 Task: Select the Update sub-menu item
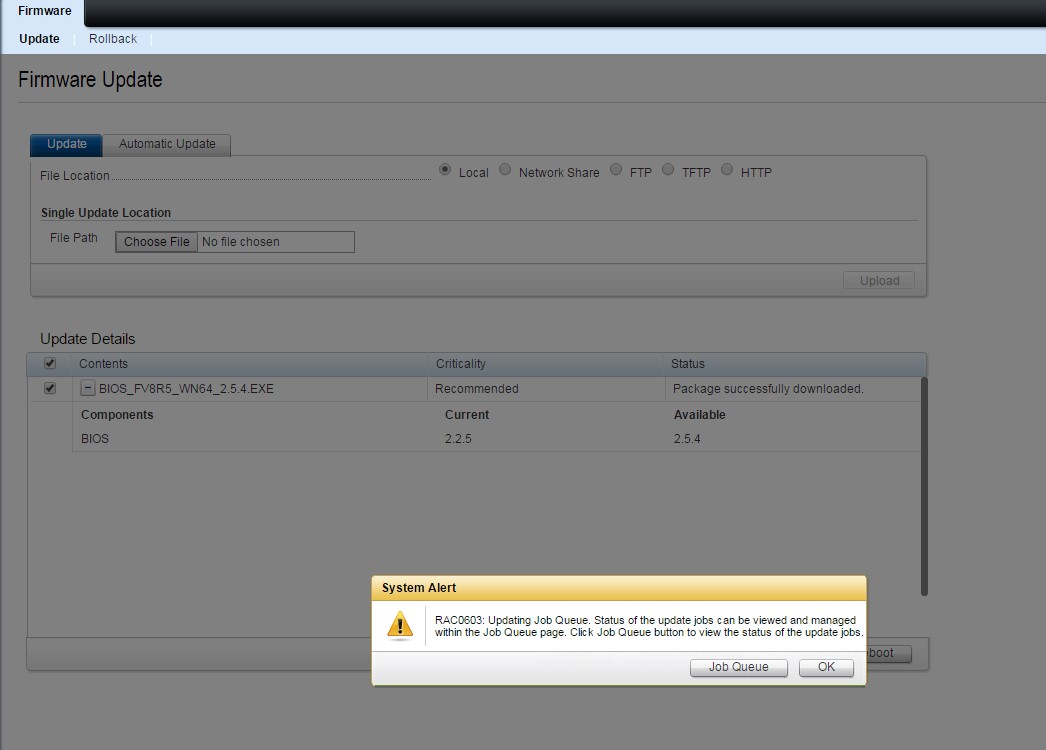[38, 38]
